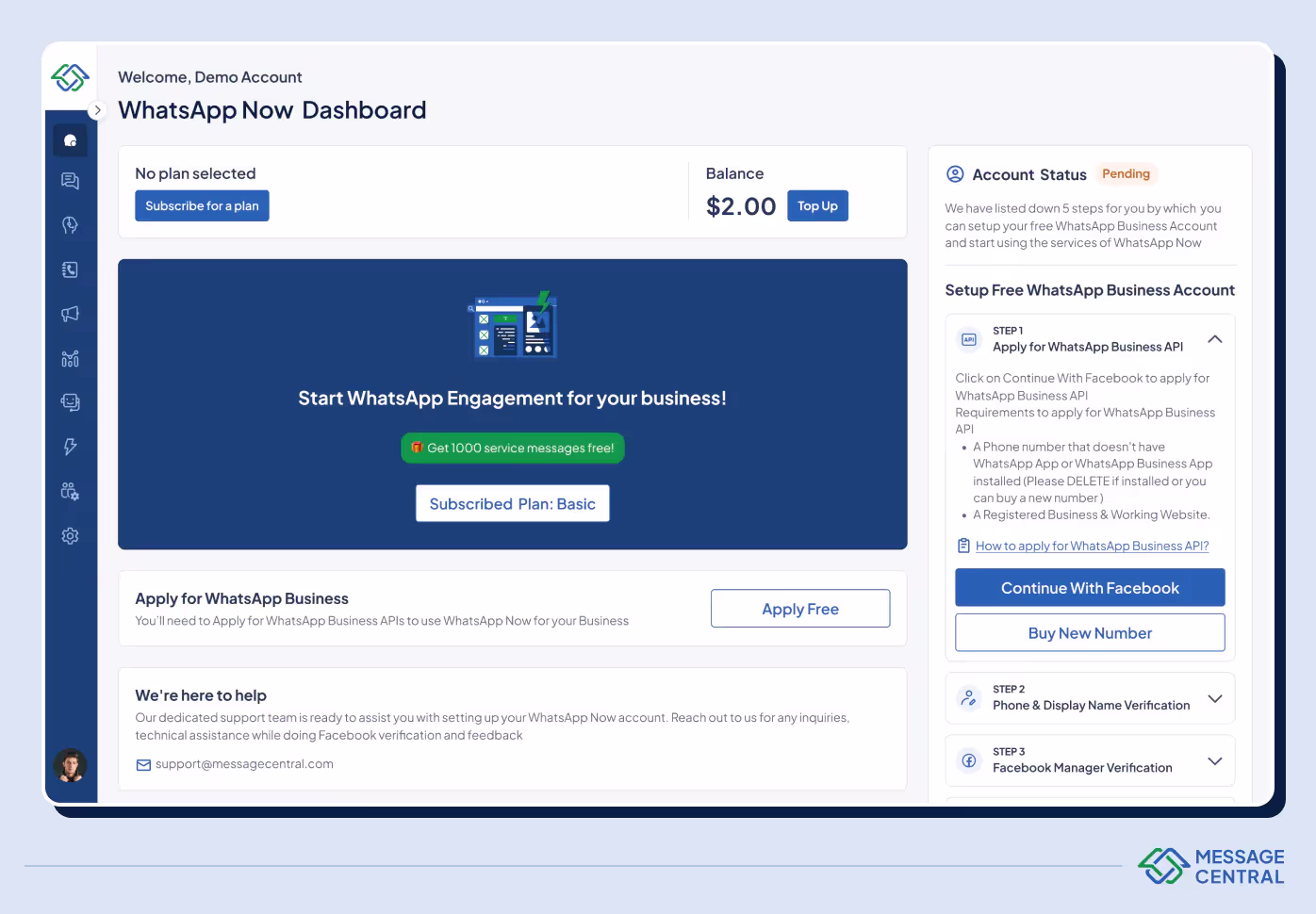Click the 'Account Status' title text
This screenshot has width=1316, height=914.
click(x=1029, y=175)
